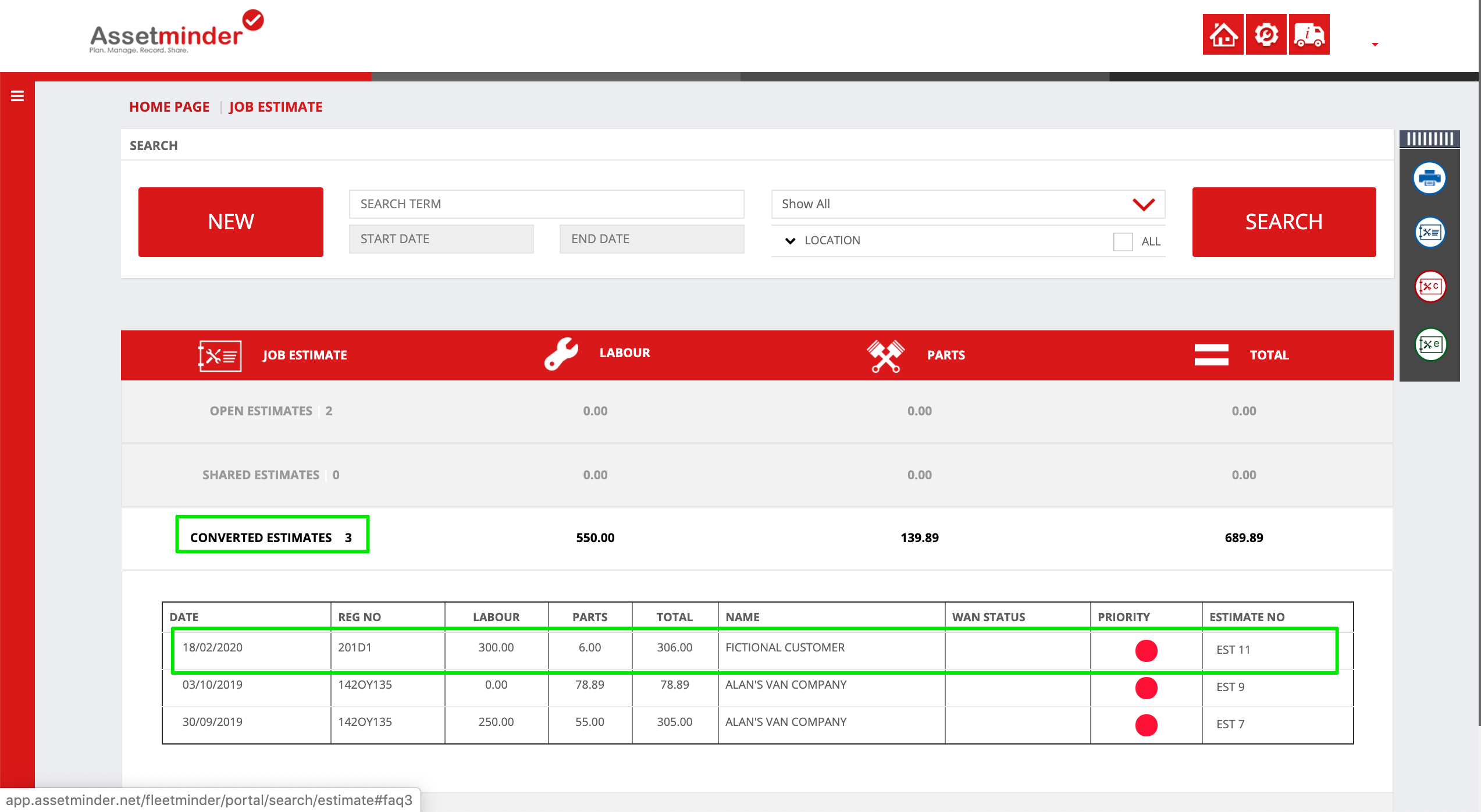Click converted total 689.89
The width and height of the screenshot is (1481, 812).
[1244, 538]
